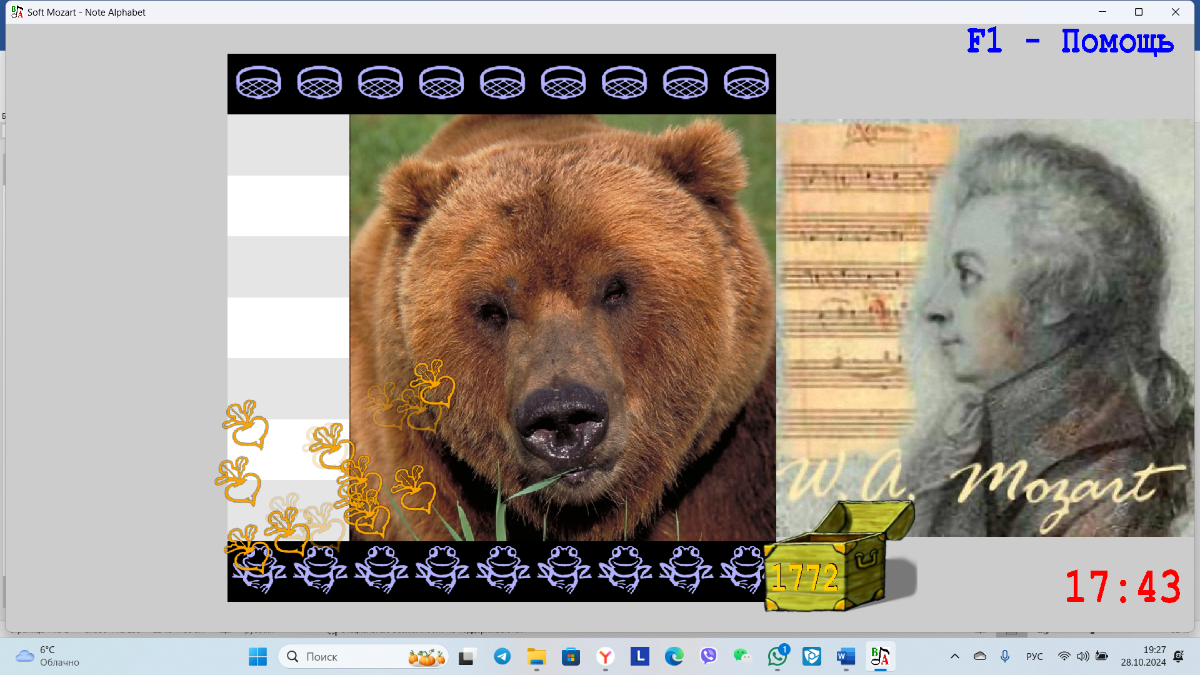Screen dimensions: 1200x675
Task: Click the РУС language indicator
Action: (1035, 657)
